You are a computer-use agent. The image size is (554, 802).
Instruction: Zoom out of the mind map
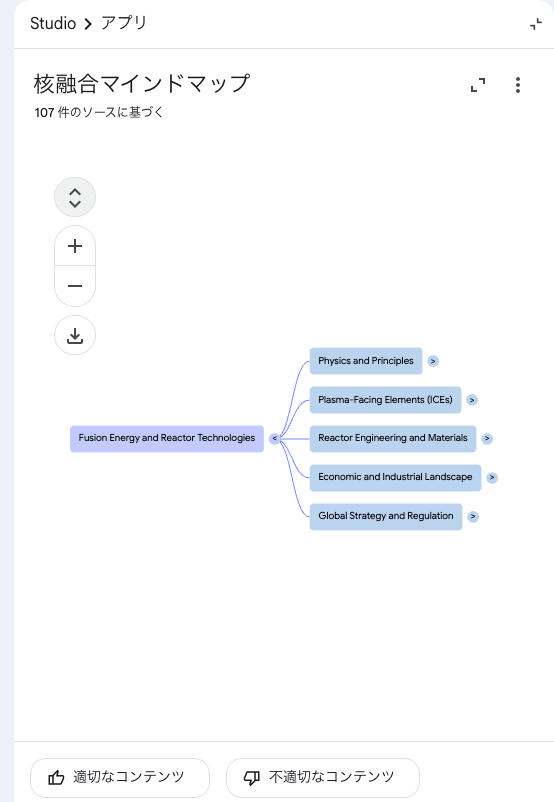75,286
